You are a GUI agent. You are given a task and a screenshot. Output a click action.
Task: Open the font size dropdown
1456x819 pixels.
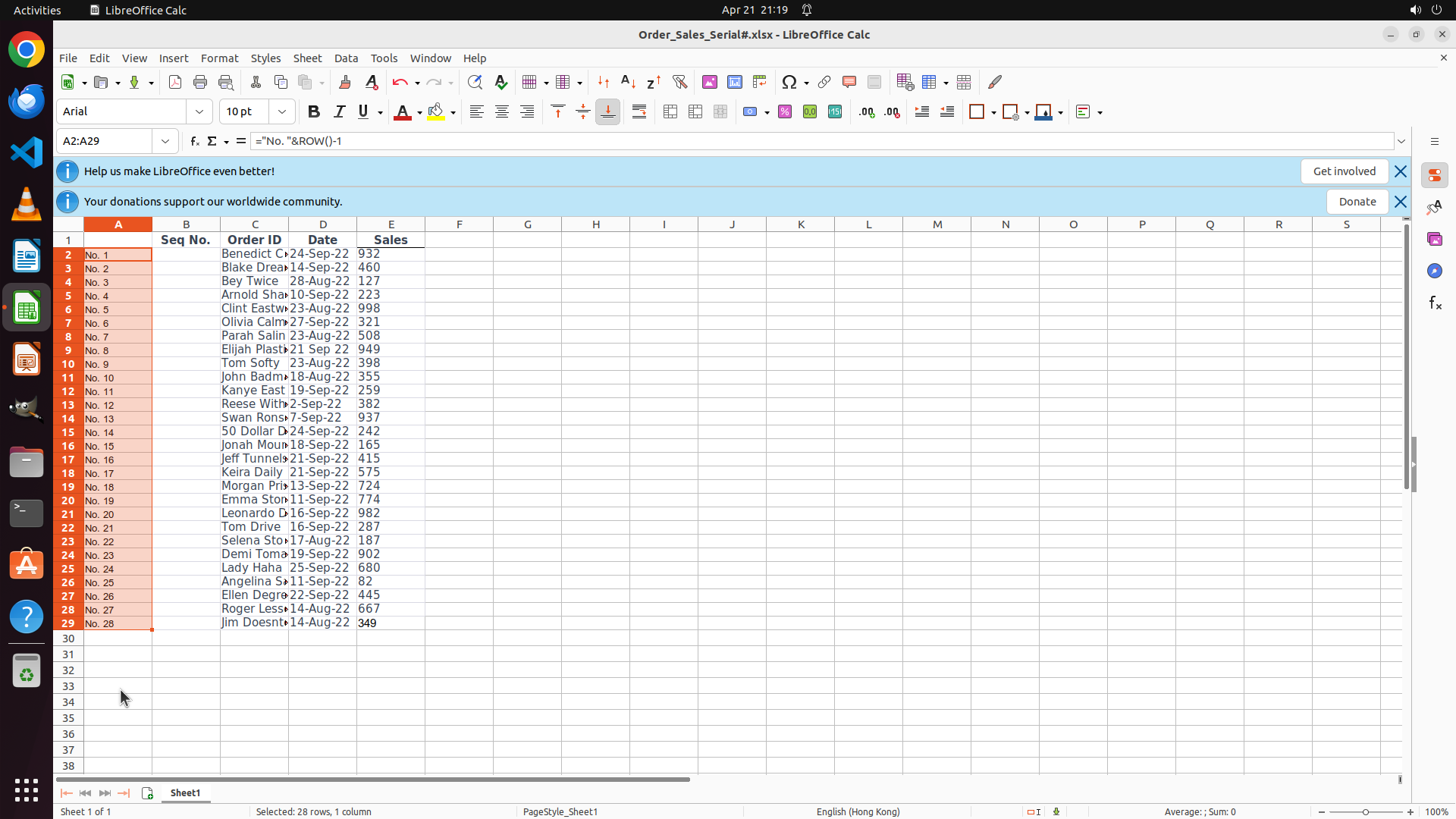click(282, 112)
